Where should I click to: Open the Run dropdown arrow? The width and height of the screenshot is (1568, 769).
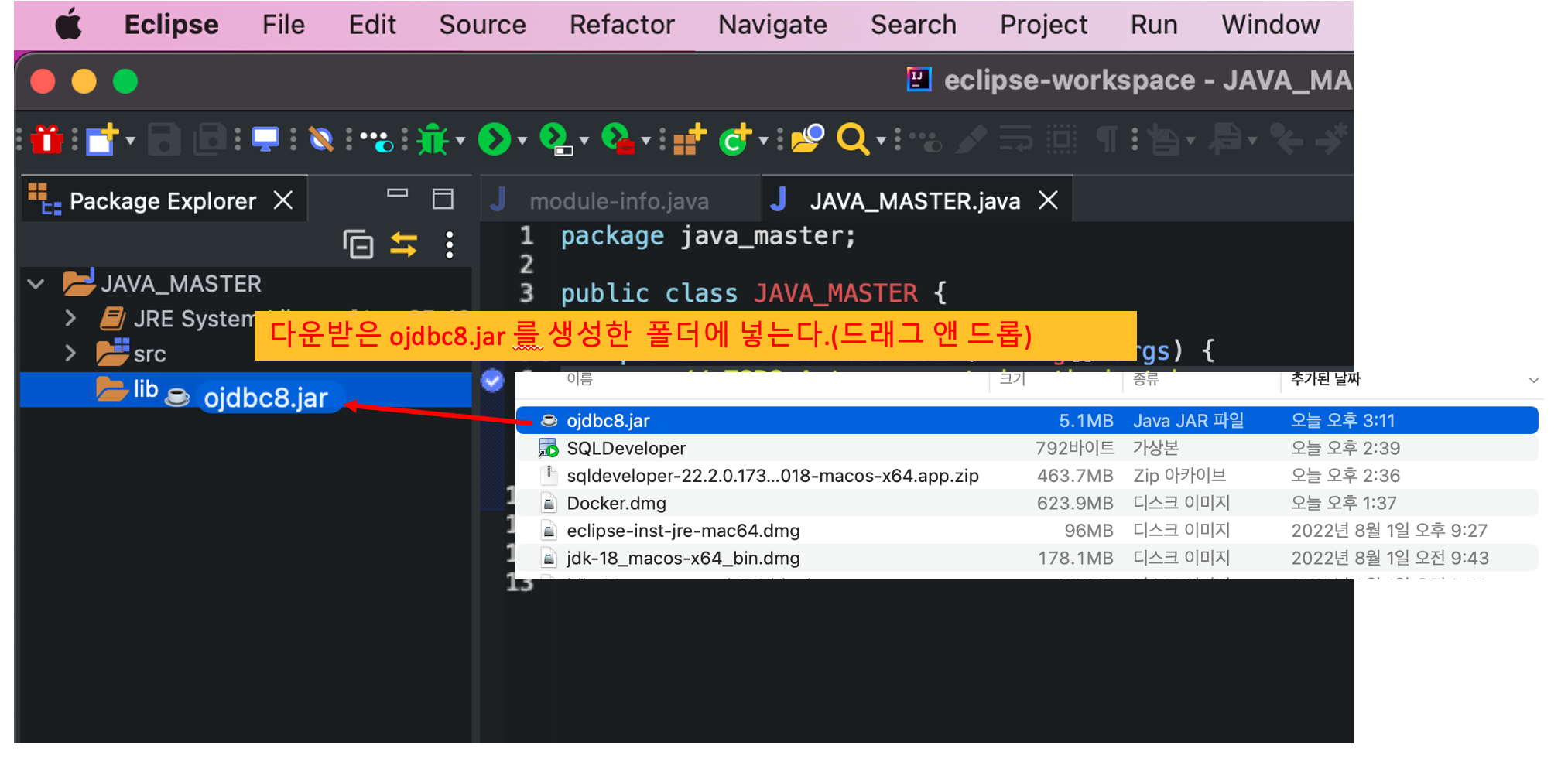pos(522,141)
